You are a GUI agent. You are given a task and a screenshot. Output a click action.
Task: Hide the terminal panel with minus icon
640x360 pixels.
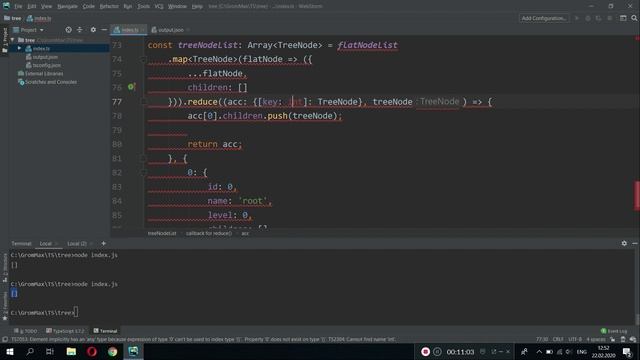(x=635, y=243)
